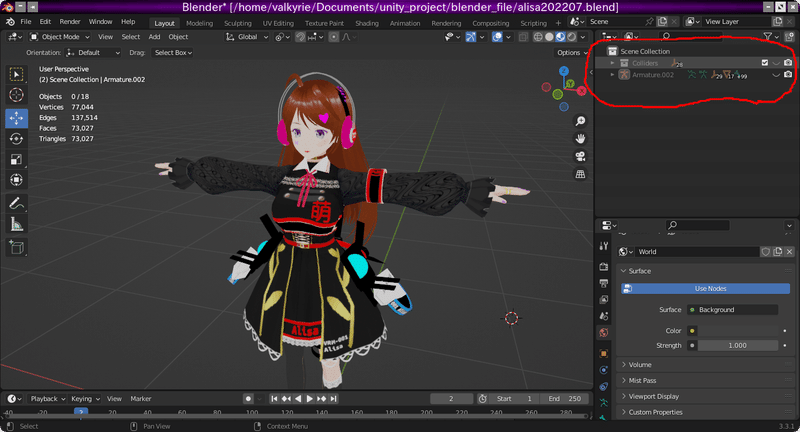Toggle snapping magnet button

point(301,37)
